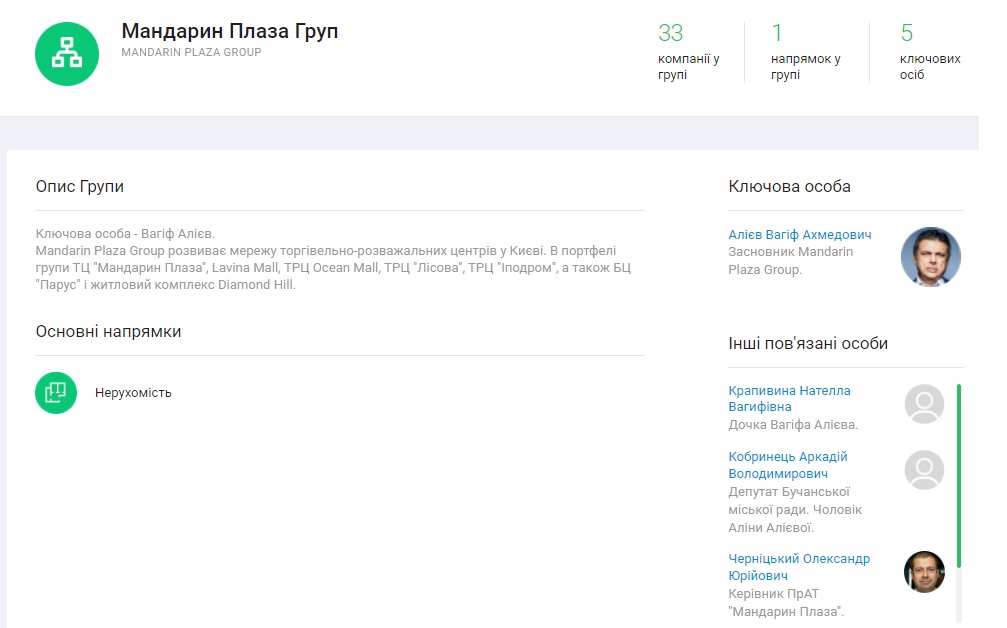Screen dimensions: 1007x628
Task: Click the Нерухомість direction label
Action: tap(133, 393)
